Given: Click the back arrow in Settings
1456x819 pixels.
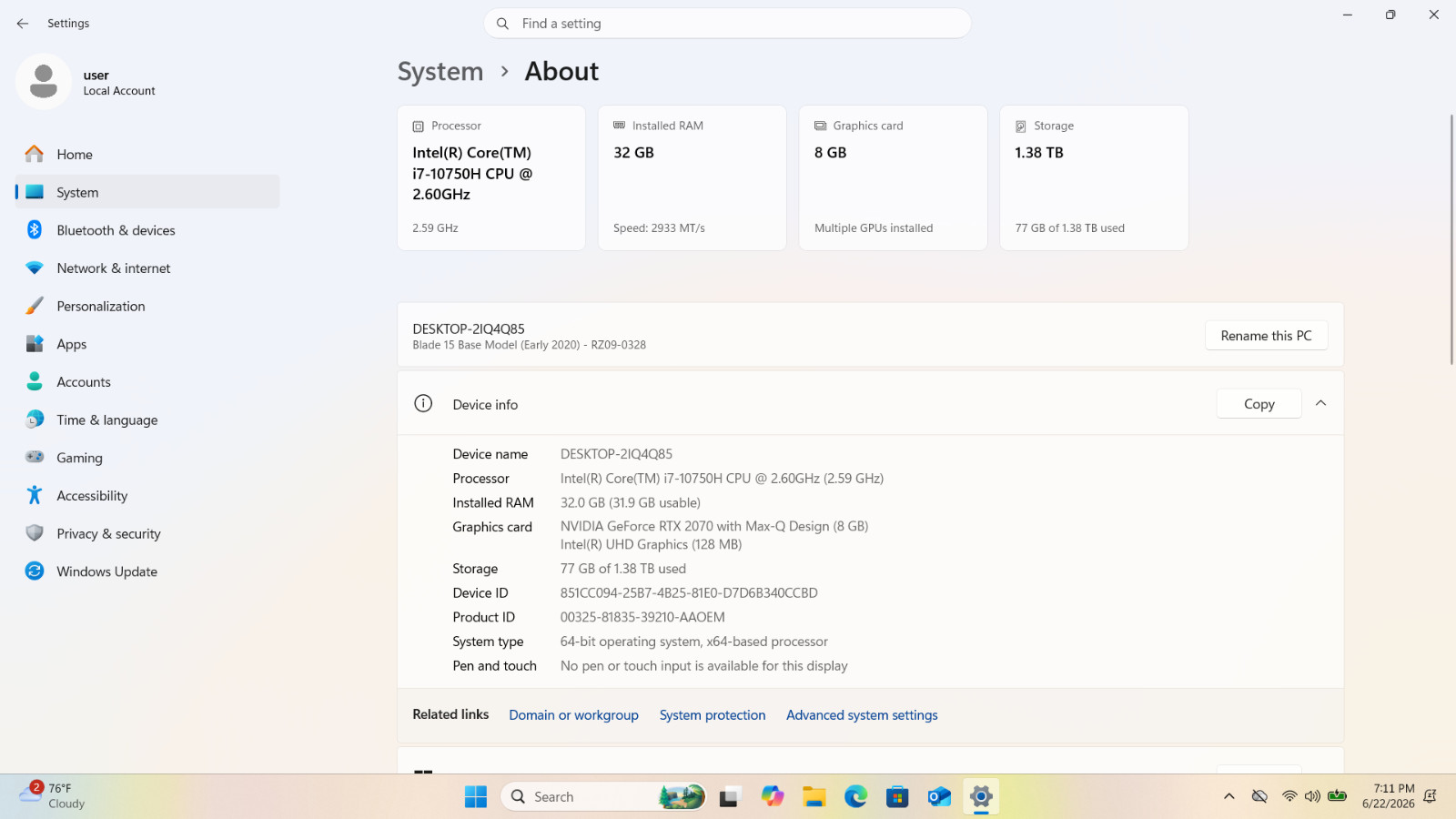Looking at the screenshot, I should (23, 24).
